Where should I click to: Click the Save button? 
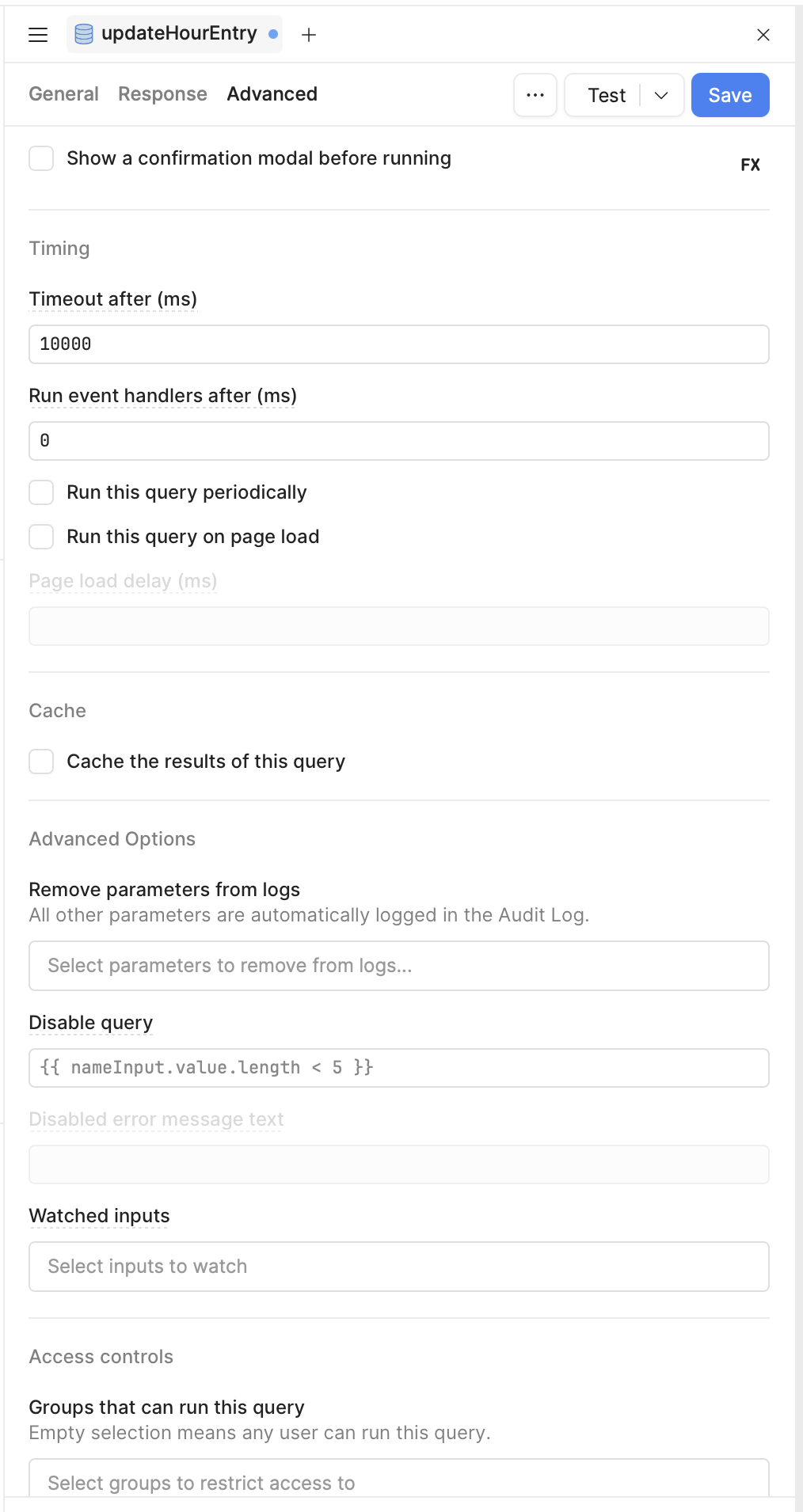pos(729,95)
